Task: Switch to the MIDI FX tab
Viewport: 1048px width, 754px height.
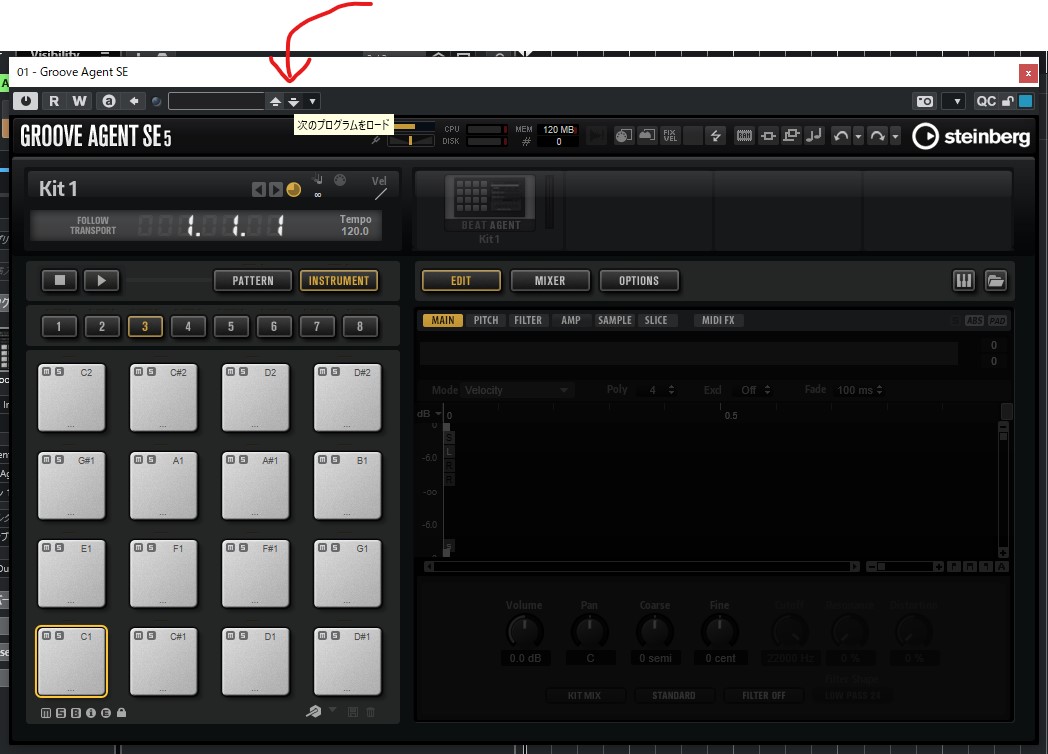Action: 718,320
